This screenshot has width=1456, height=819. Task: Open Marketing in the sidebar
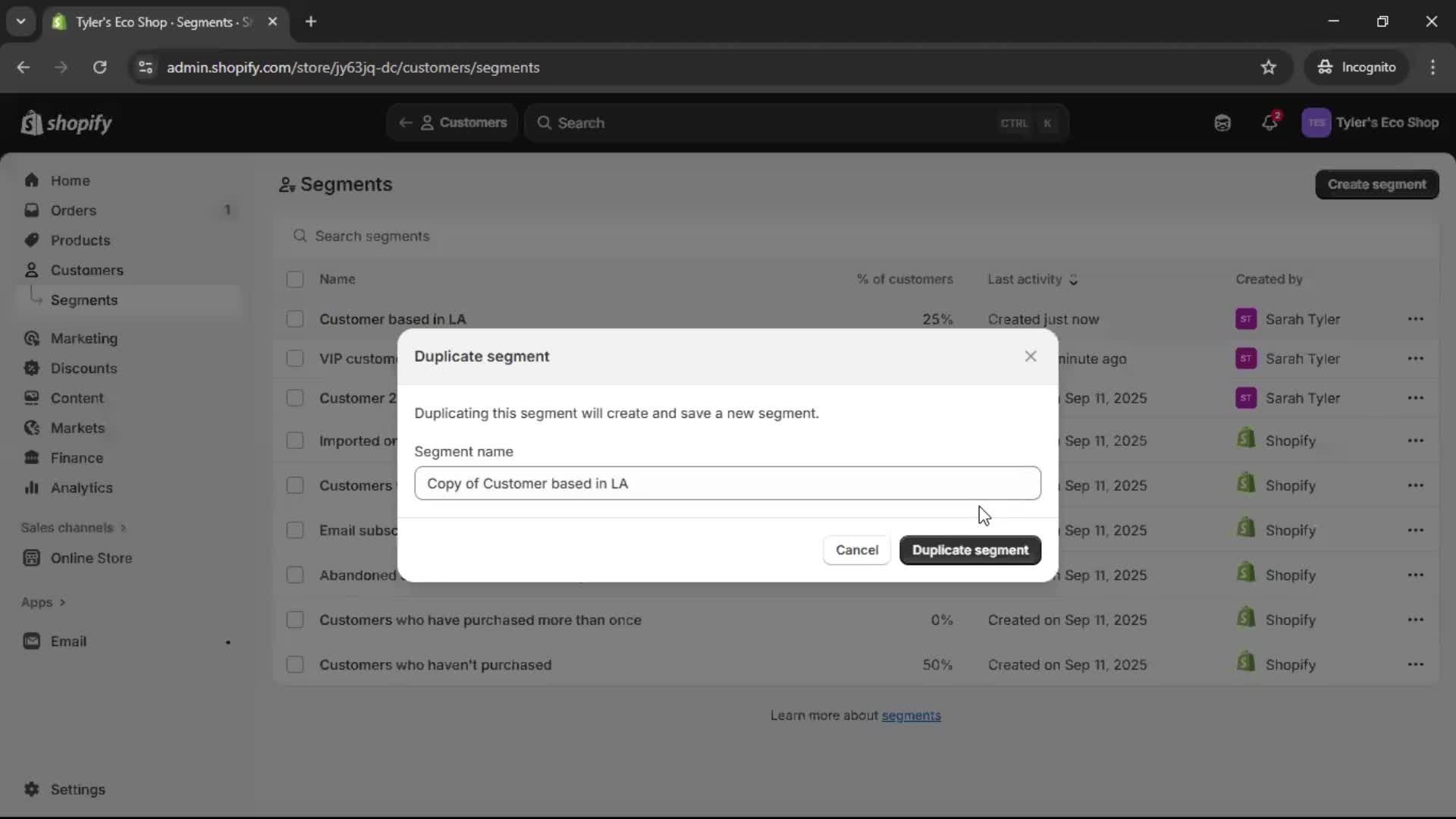pos(84,339)
